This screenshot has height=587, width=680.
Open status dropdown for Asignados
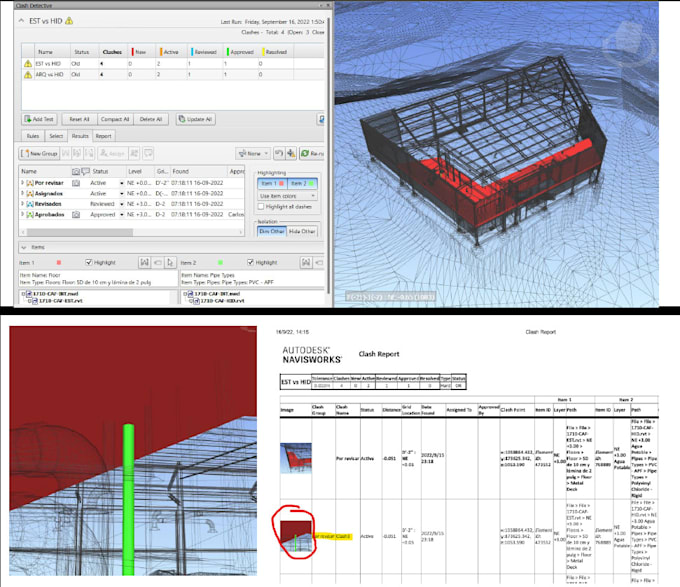tap(121, 194)
